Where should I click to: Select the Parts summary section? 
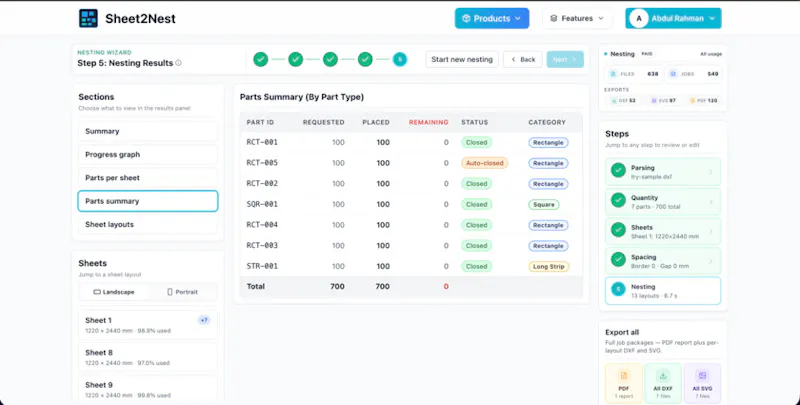tap(148, 201)
